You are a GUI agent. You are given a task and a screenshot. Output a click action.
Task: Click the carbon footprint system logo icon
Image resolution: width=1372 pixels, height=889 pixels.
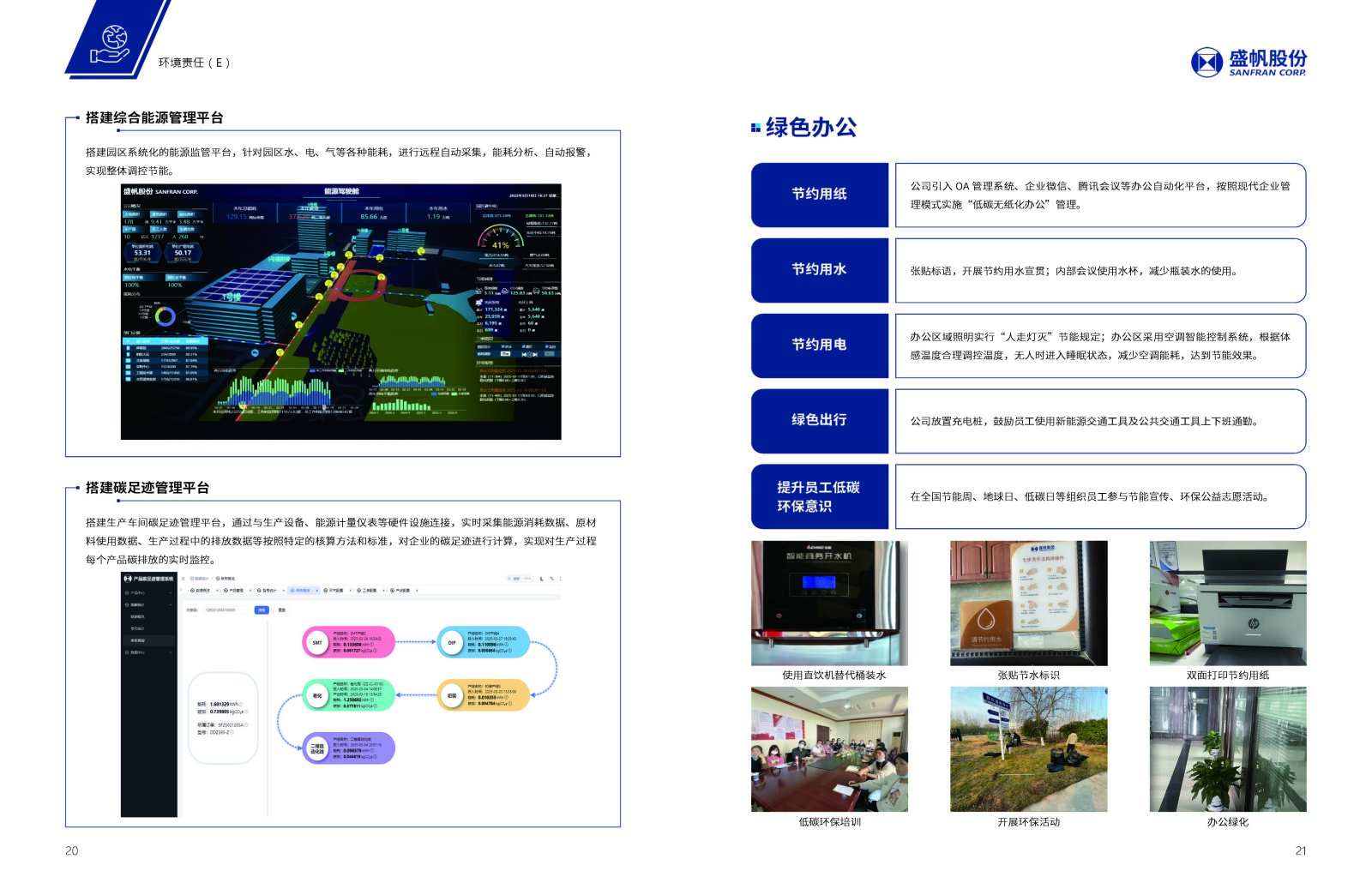click(x=128, y=579)
